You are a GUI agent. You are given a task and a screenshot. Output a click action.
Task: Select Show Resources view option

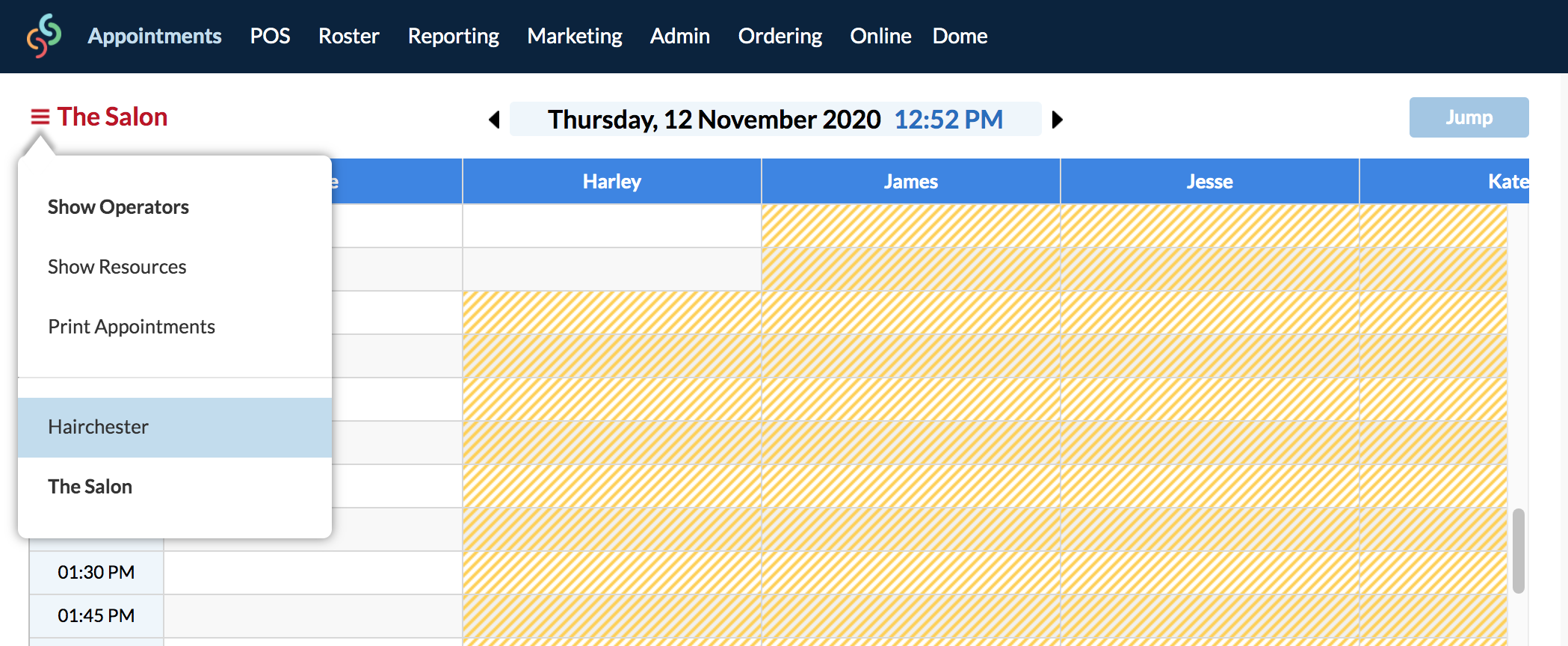coord(117,267)
